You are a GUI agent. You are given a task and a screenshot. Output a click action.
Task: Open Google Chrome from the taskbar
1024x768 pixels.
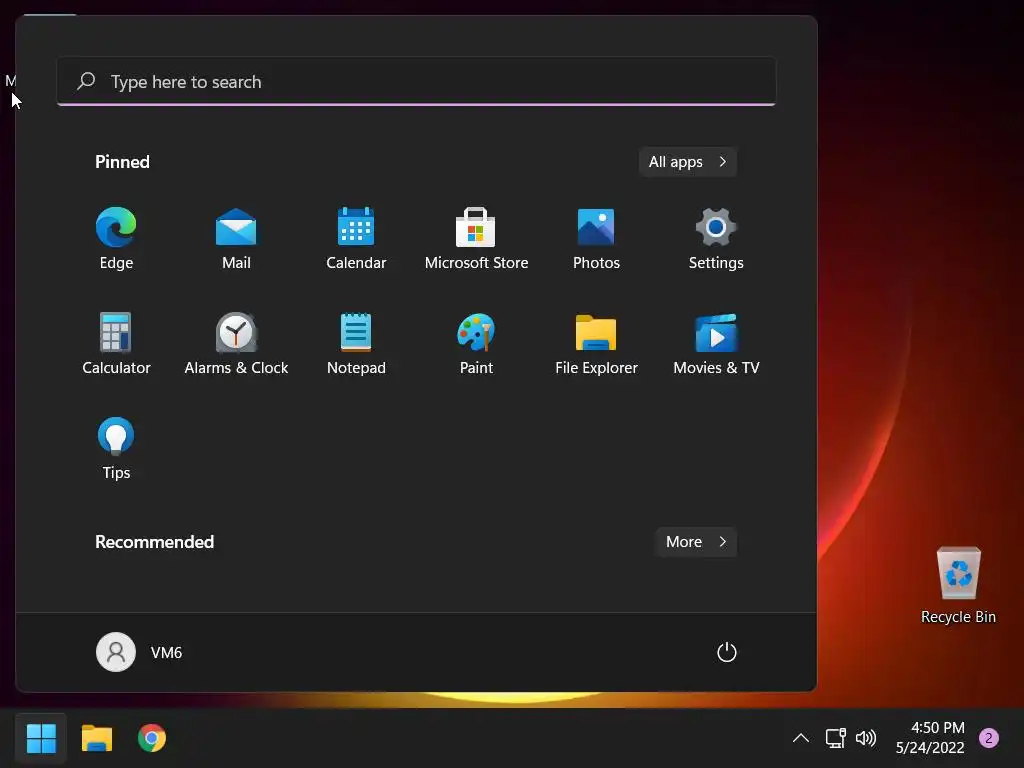[152, 738]
